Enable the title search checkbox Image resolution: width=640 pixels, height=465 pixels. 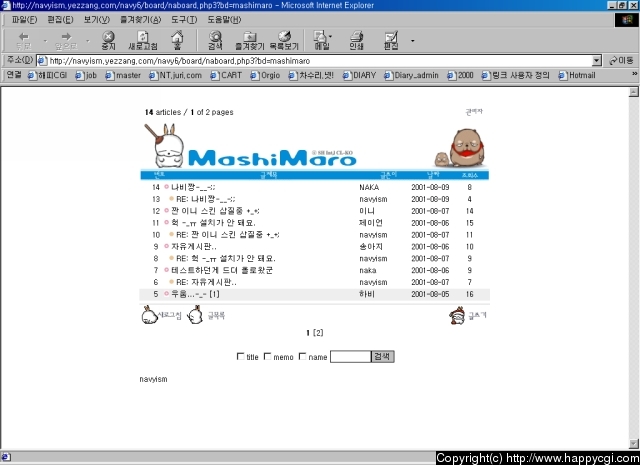[240, 356]
